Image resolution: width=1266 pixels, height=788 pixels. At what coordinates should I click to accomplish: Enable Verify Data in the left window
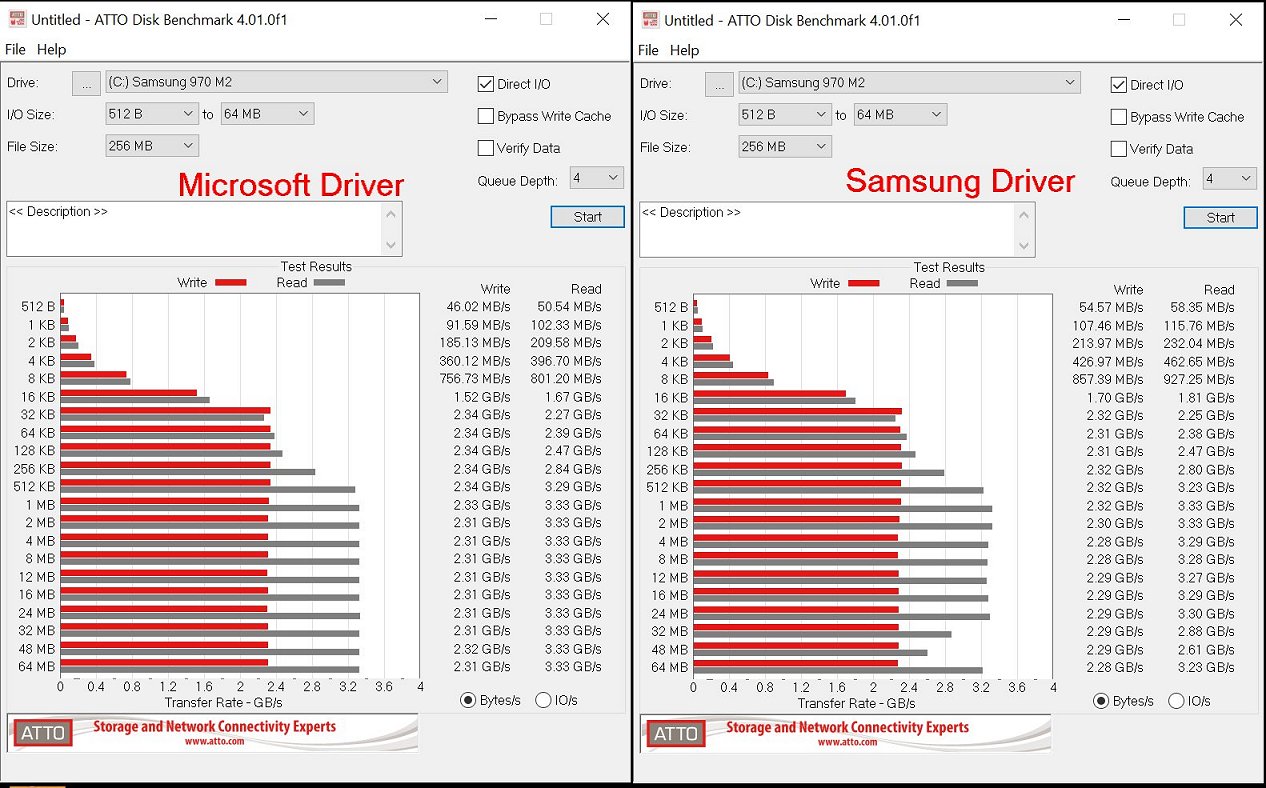486,148
